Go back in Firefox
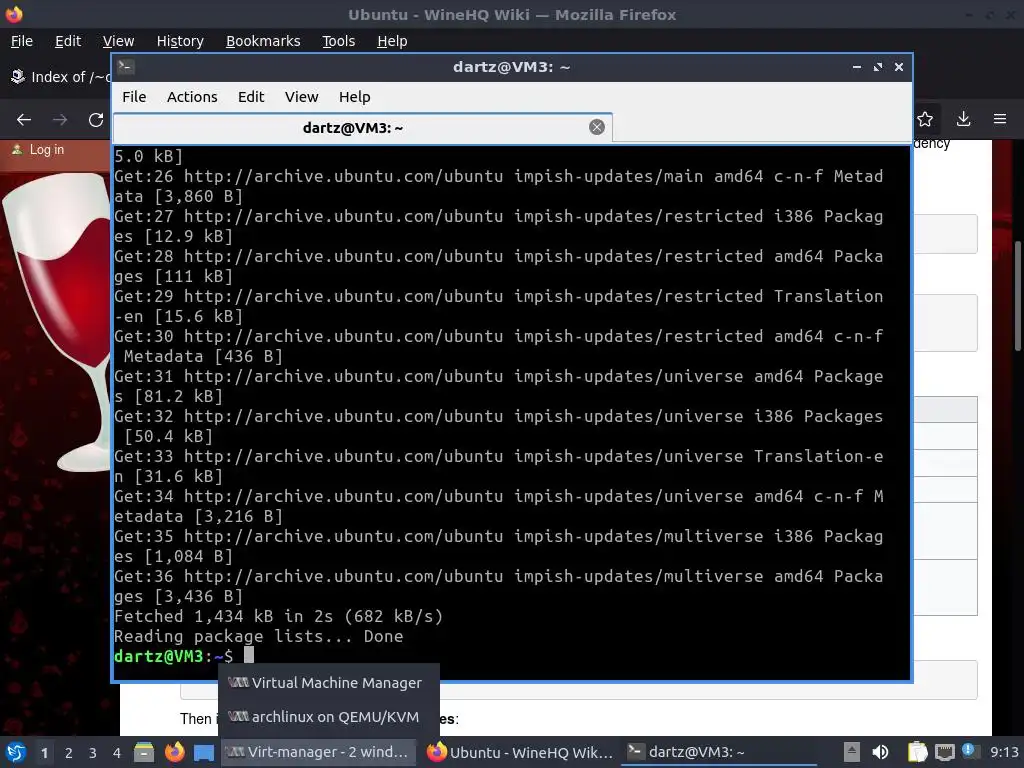This screenshot has height=768, width=1024. (x=24, y=120)
